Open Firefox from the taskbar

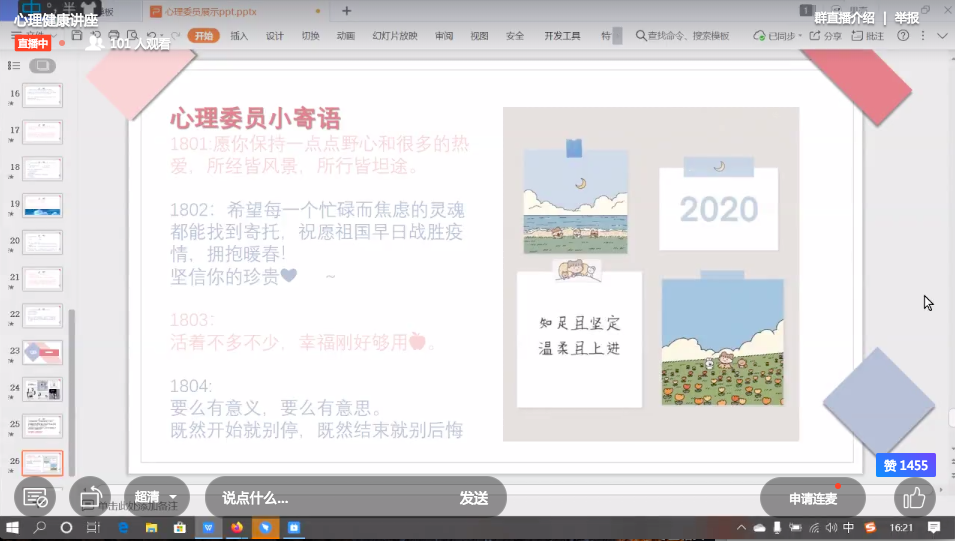(237, 527)
